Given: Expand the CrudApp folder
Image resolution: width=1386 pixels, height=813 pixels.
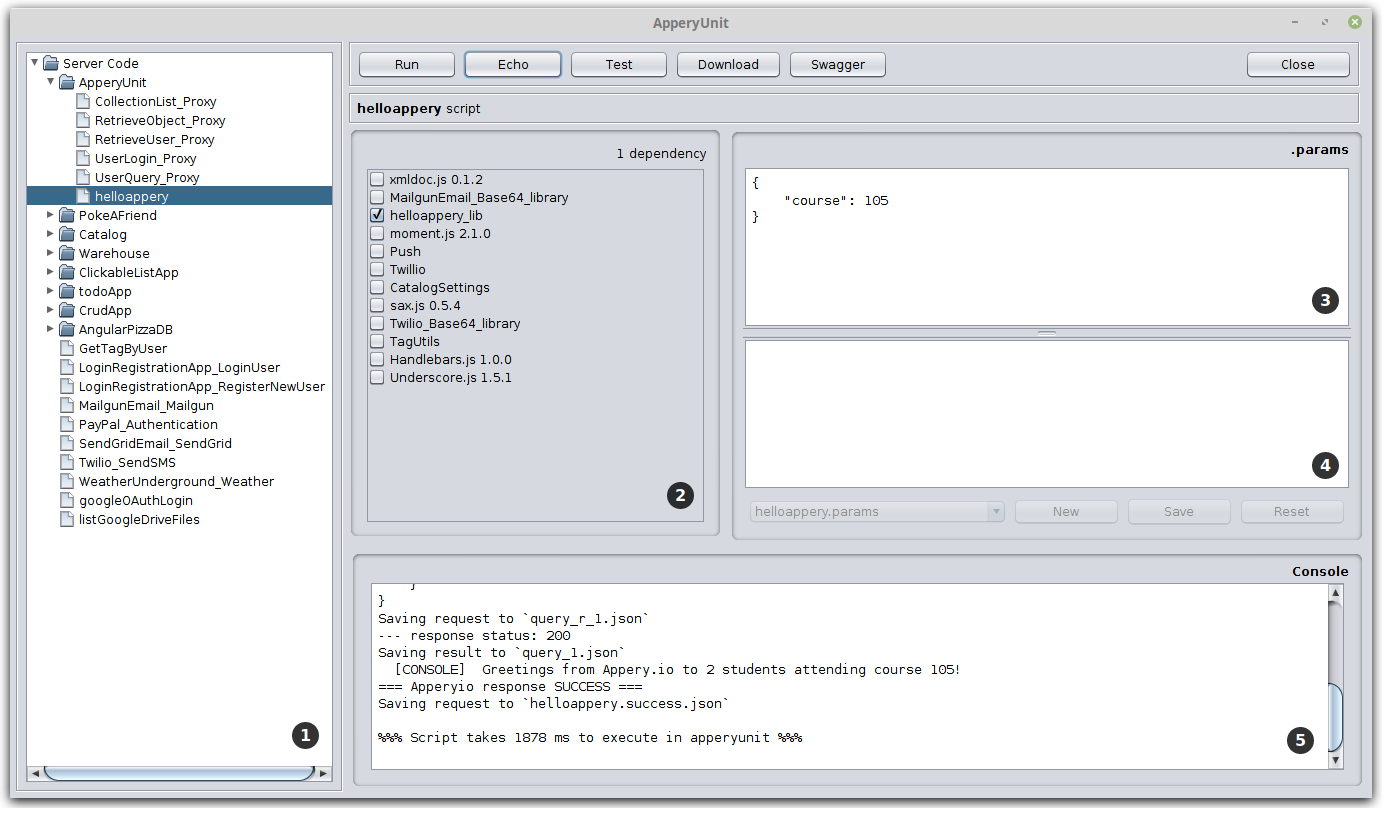Looking at the screenshot, I should pos(51,310).
